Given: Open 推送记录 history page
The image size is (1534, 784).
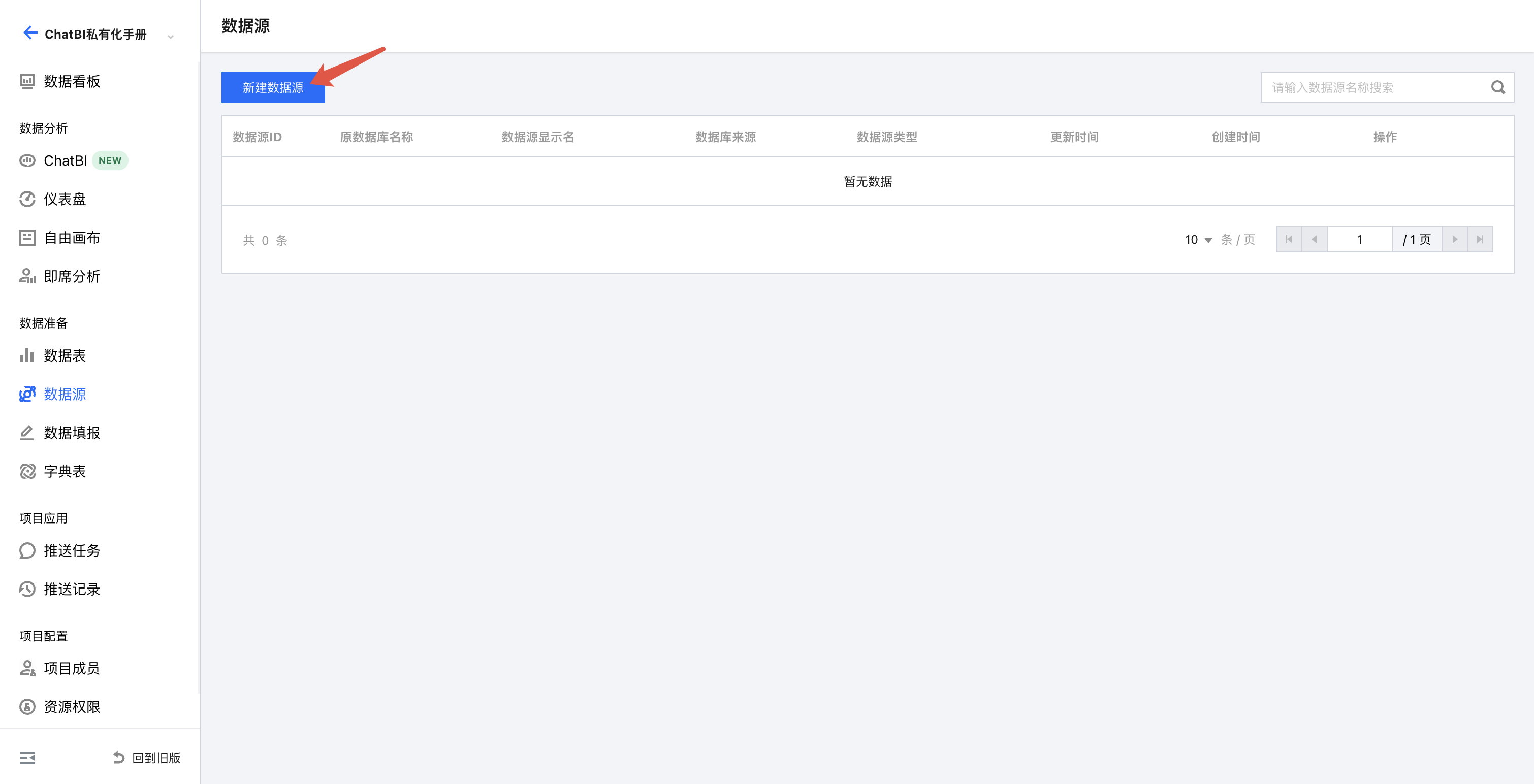Looking at the screenshot, I should coord(72,590).
